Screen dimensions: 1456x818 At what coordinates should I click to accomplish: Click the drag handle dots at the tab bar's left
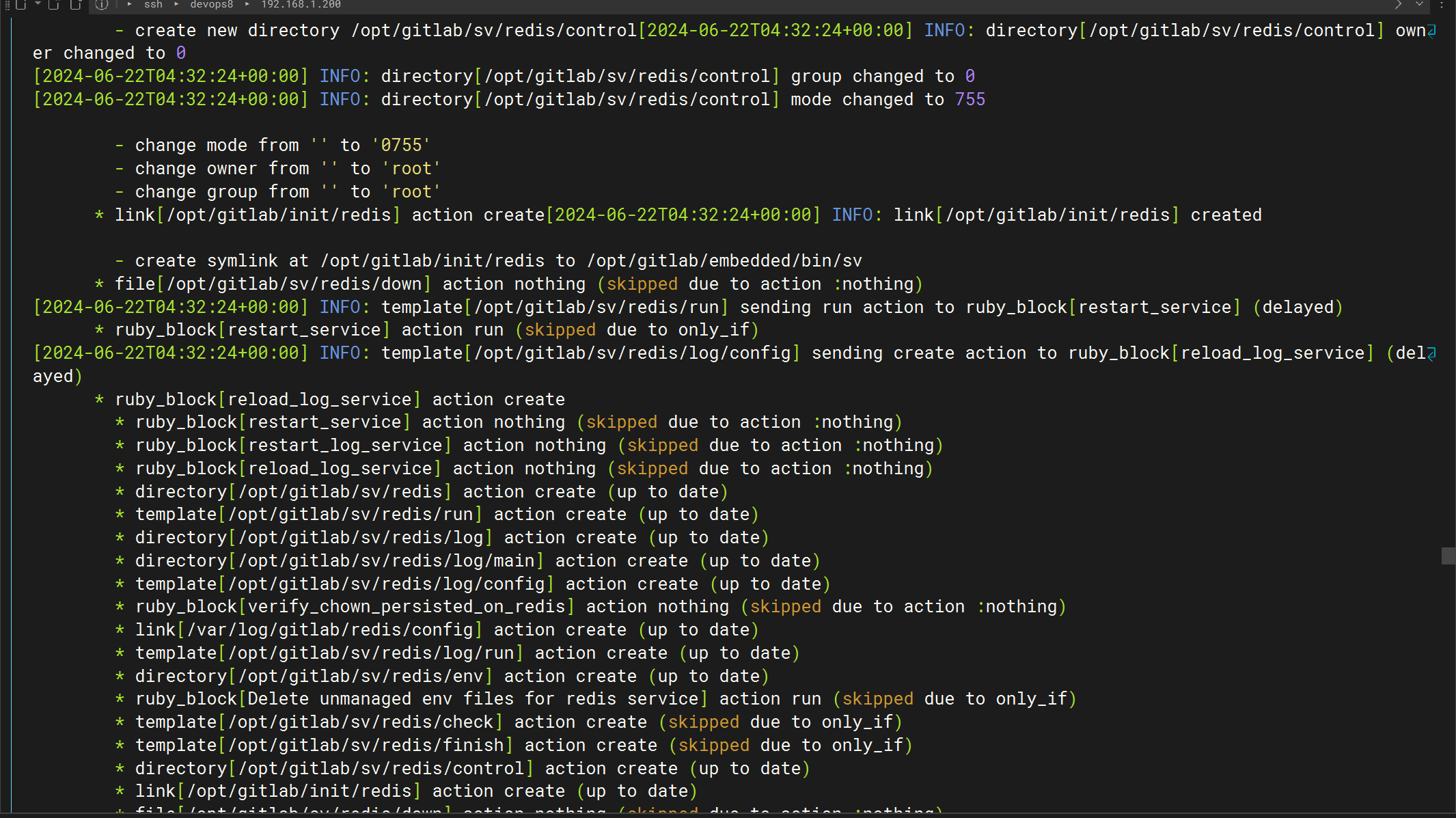pyautogui.click(x=8, y=4)
